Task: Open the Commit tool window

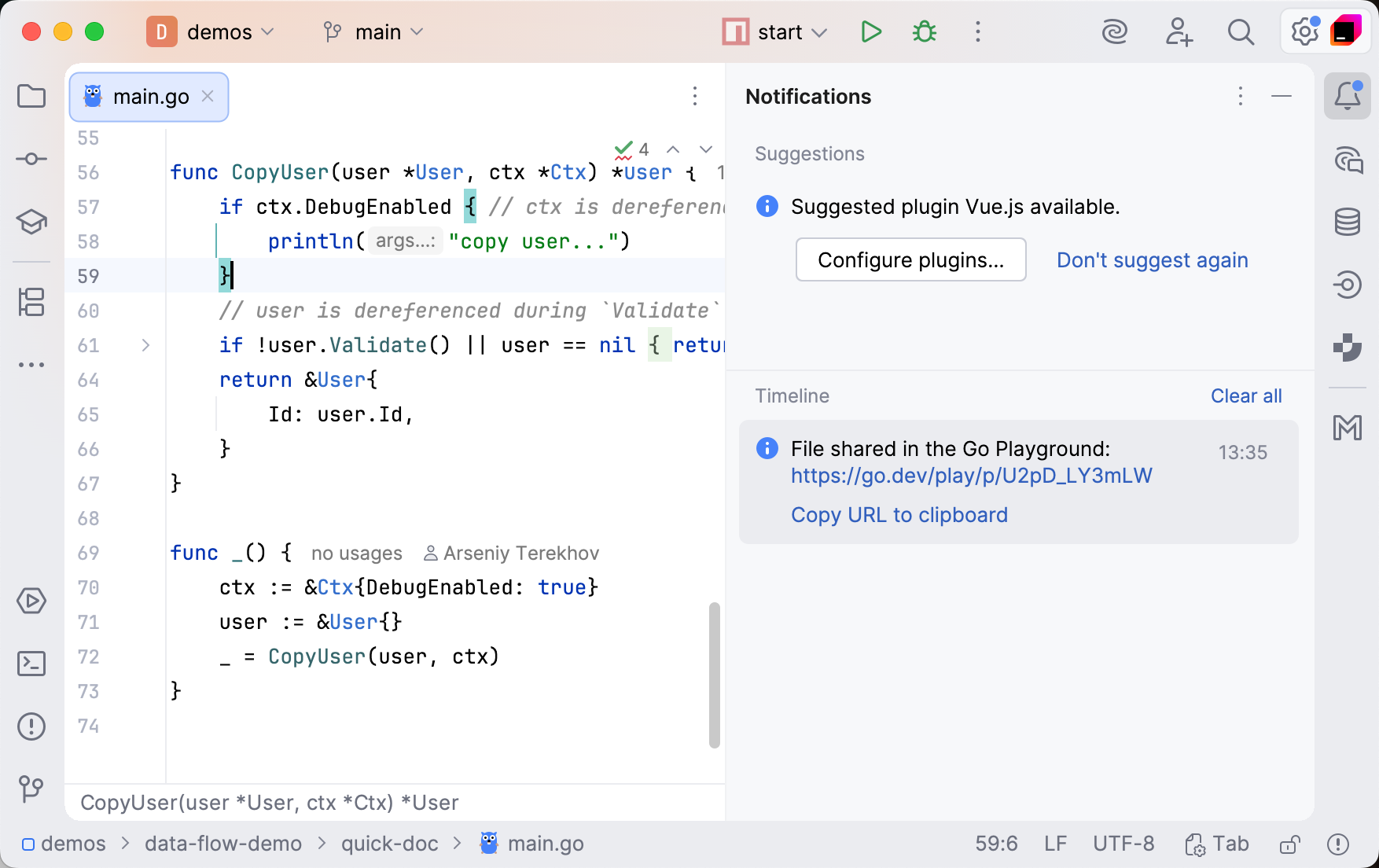Action: coord(31,158)
